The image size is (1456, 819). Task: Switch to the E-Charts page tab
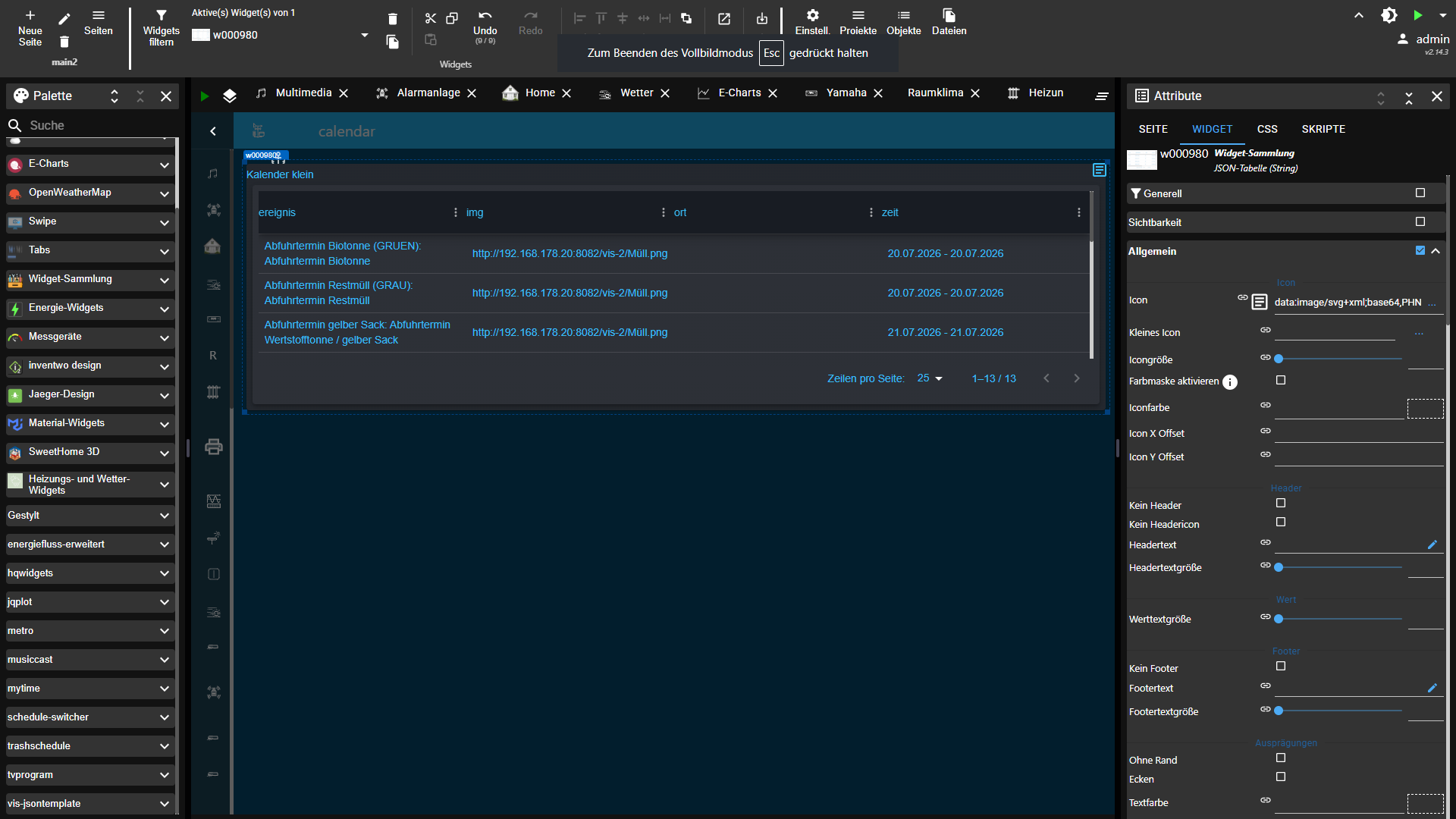pos(739,93)
